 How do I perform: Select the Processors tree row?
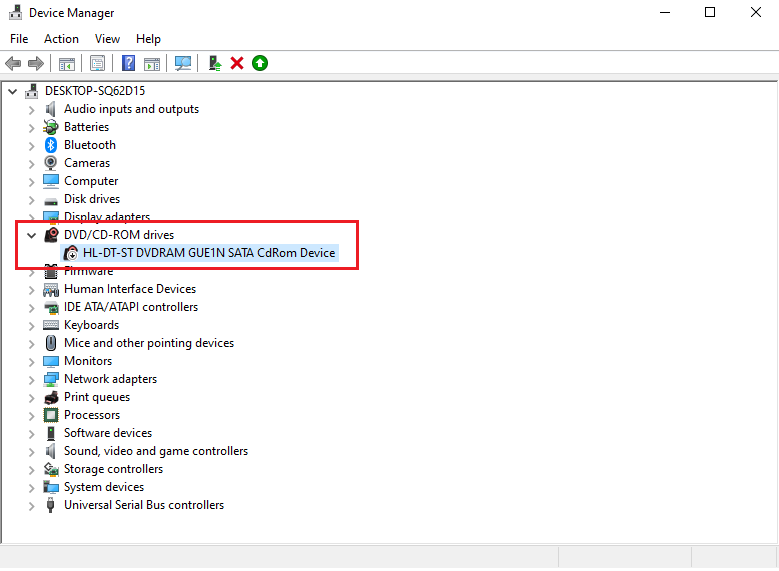[x=92, y=415]
